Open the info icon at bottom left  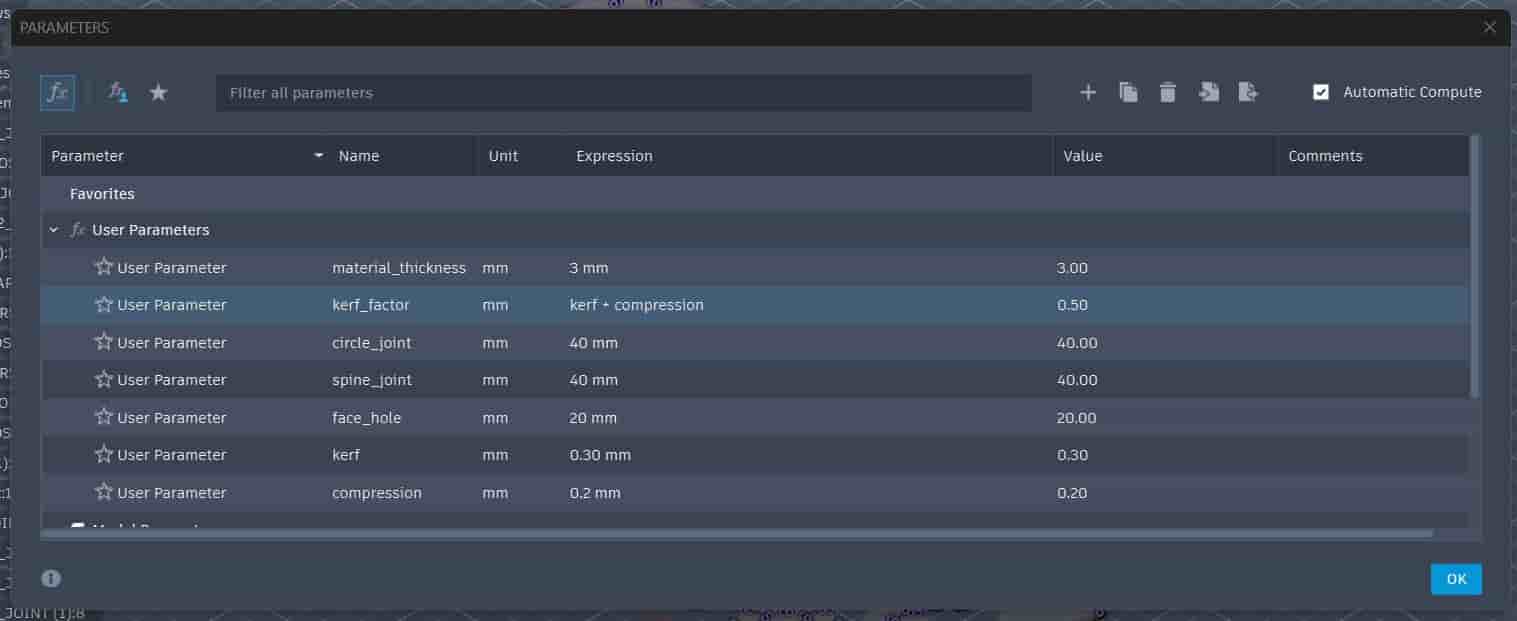click(x=51, y=578)
